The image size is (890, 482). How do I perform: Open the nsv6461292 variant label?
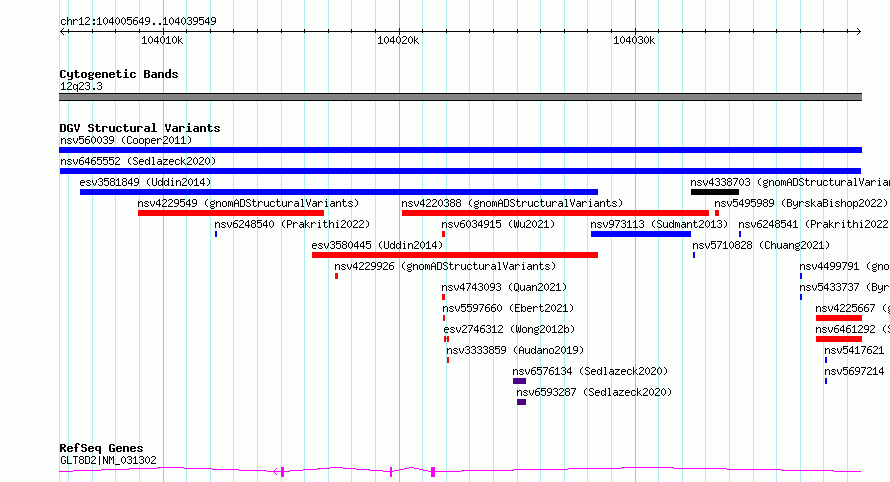coord(853,329)
